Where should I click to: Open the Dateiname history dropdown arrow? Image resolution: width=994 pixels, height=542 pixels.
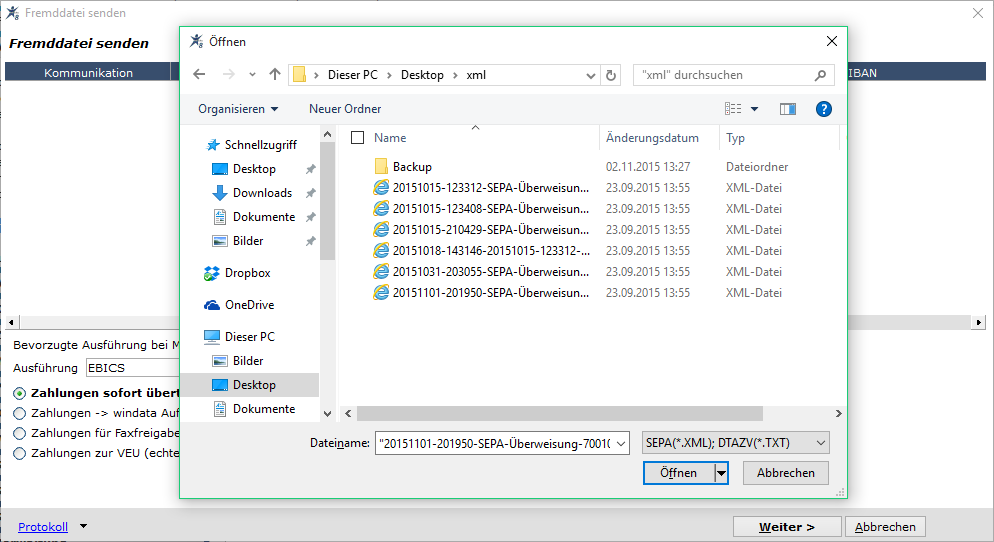tap(621, 444)
